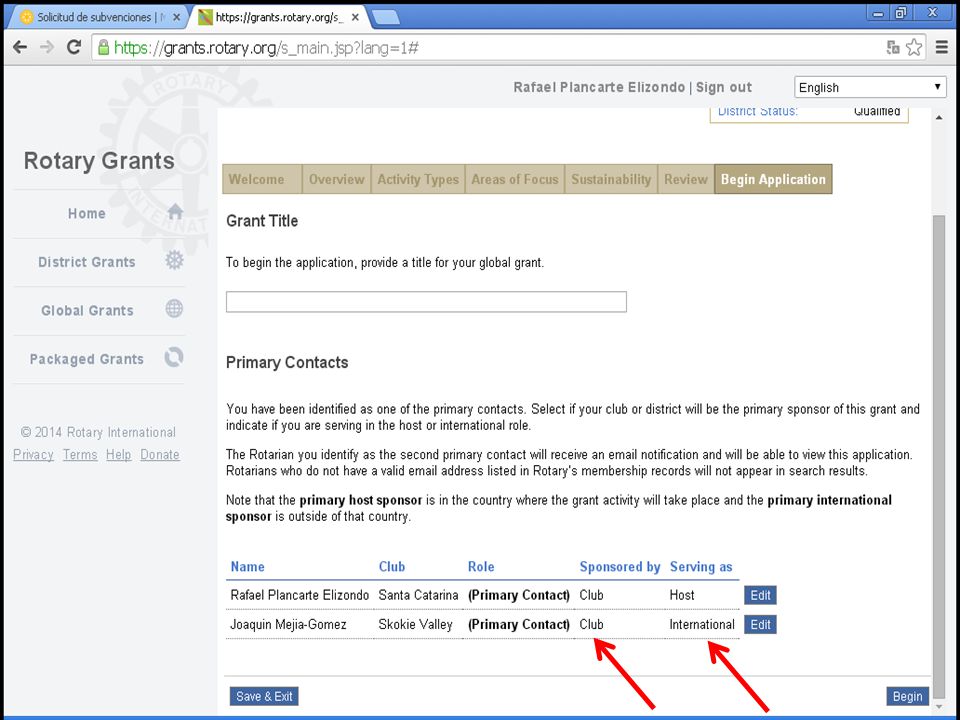The image size is (960, 720).
Task: Click the Terms footer link
Action: 80,455
